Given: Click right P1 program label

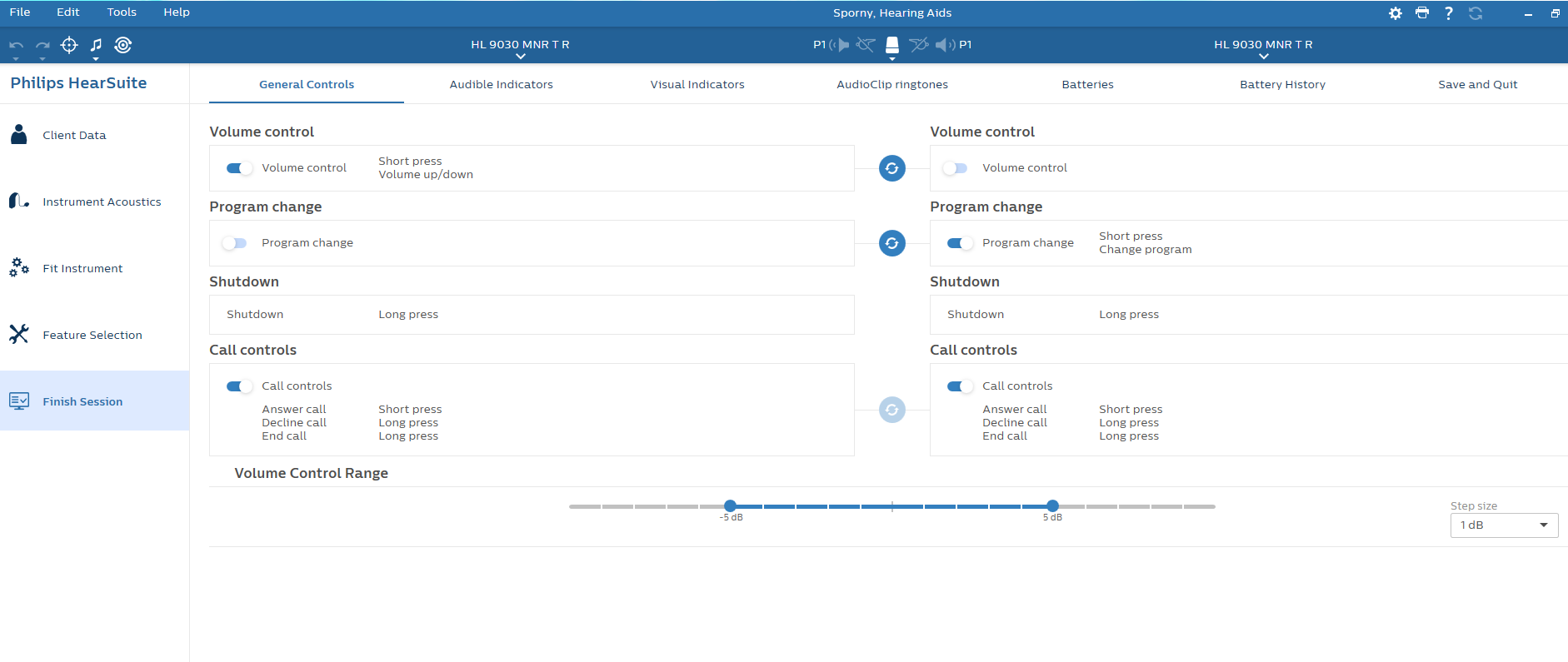Looking at the screenshot, I should [x=966, y=45].
